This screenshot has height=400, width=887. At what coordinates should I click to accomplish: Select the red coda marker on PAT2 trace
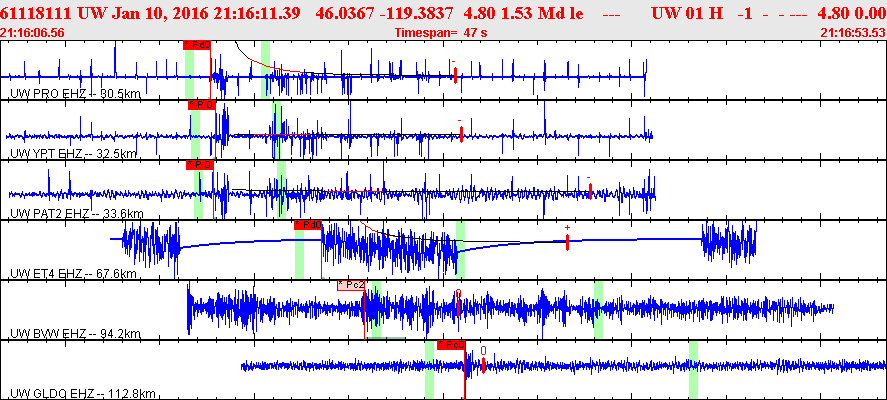(x=590, y=190)
